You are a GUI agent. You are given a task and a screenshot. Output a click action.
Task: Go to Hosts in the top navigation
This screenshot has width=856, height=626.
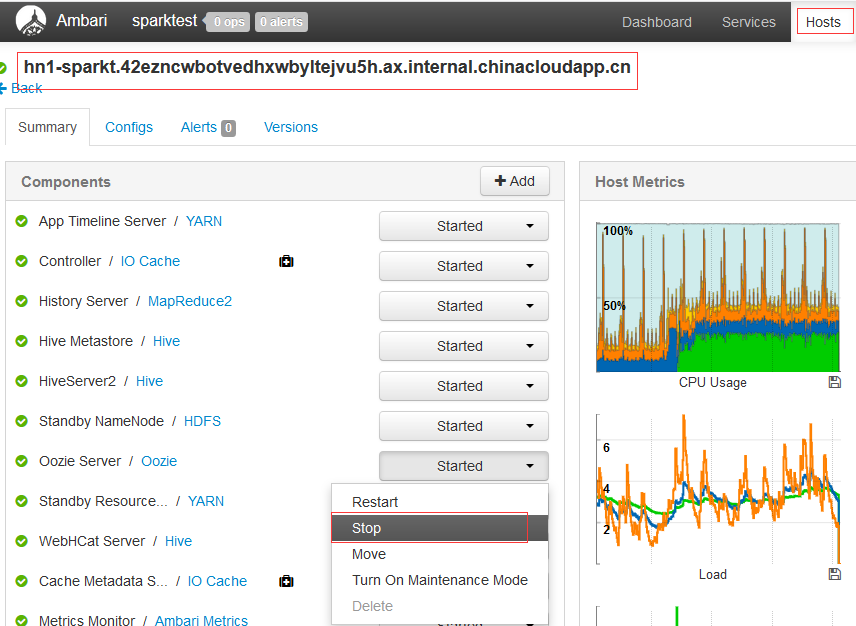point(823,22)
